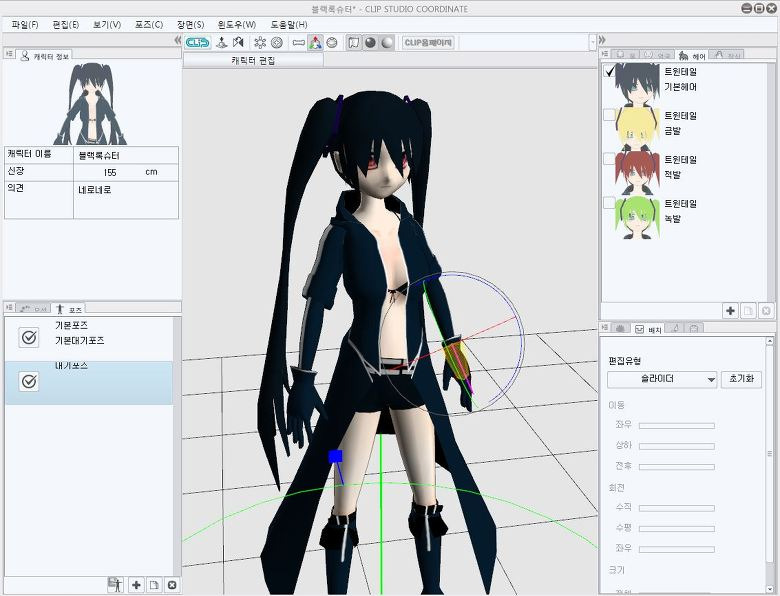This screenshot has height=596, width=780.
Task: Select the 트윈테일 적발 hair thumbnail
Action: (x=638, y=173)
